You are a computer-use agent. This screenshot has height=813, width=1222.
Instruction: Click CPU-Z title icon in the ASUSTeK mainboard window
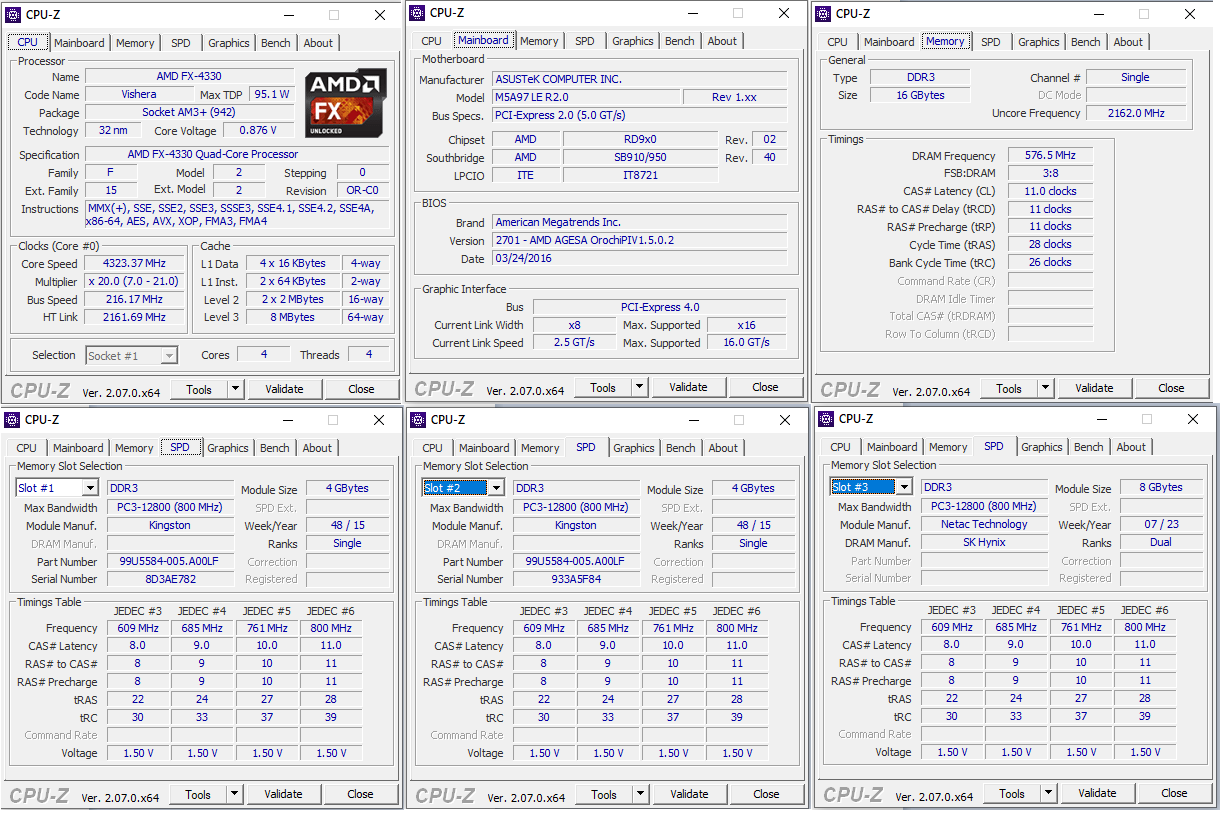(418, 13)
